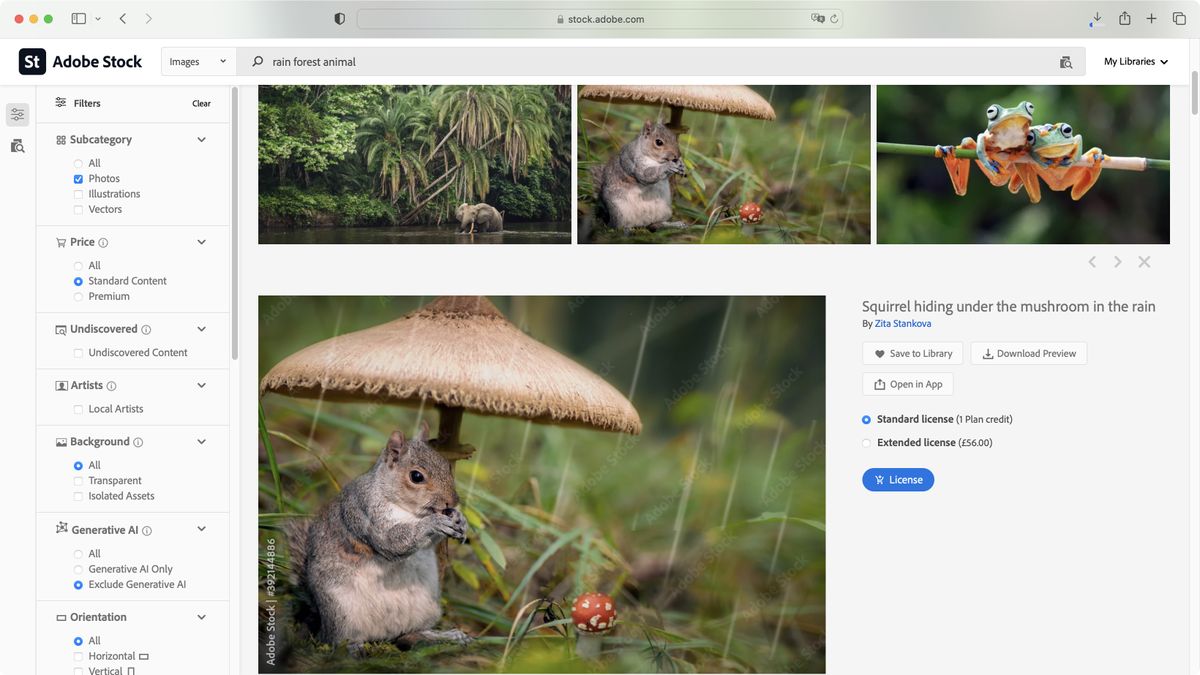Image resolution: width=1200 pixels, height=675 pixels.
Task: Click the Filters icon in the left sidebar
Action: pyautogui.click(x=17, y=114)
